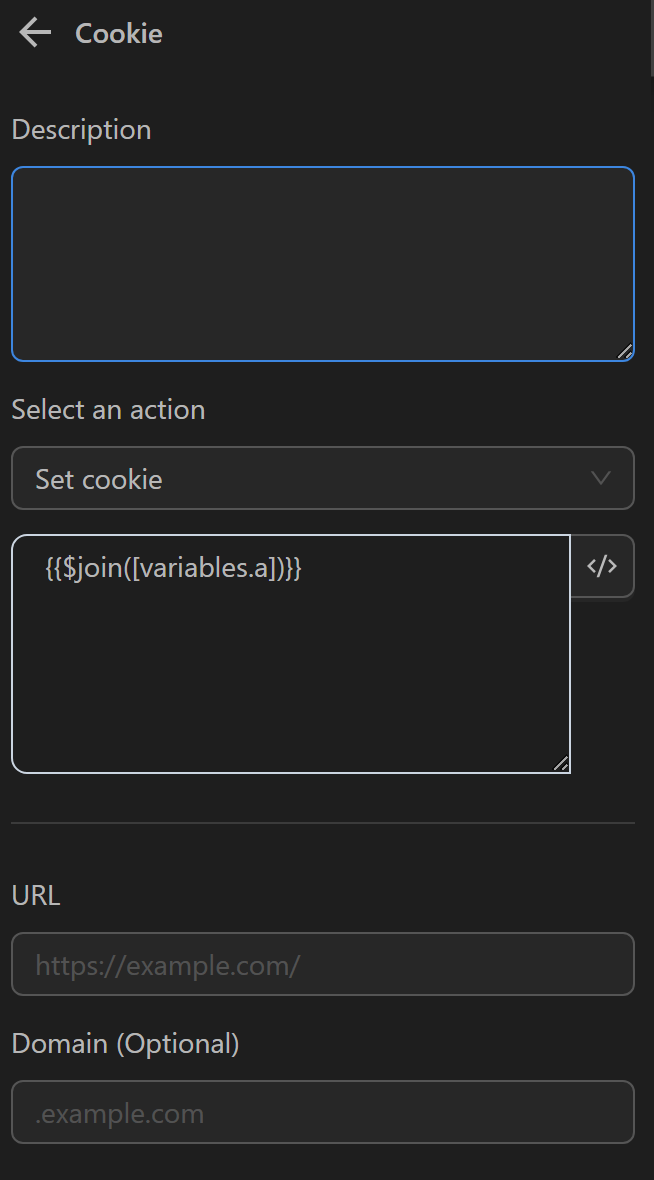Focus the URL input showing https://example.com/
The image size is (654, 1180).
click(x=323, y=964)
